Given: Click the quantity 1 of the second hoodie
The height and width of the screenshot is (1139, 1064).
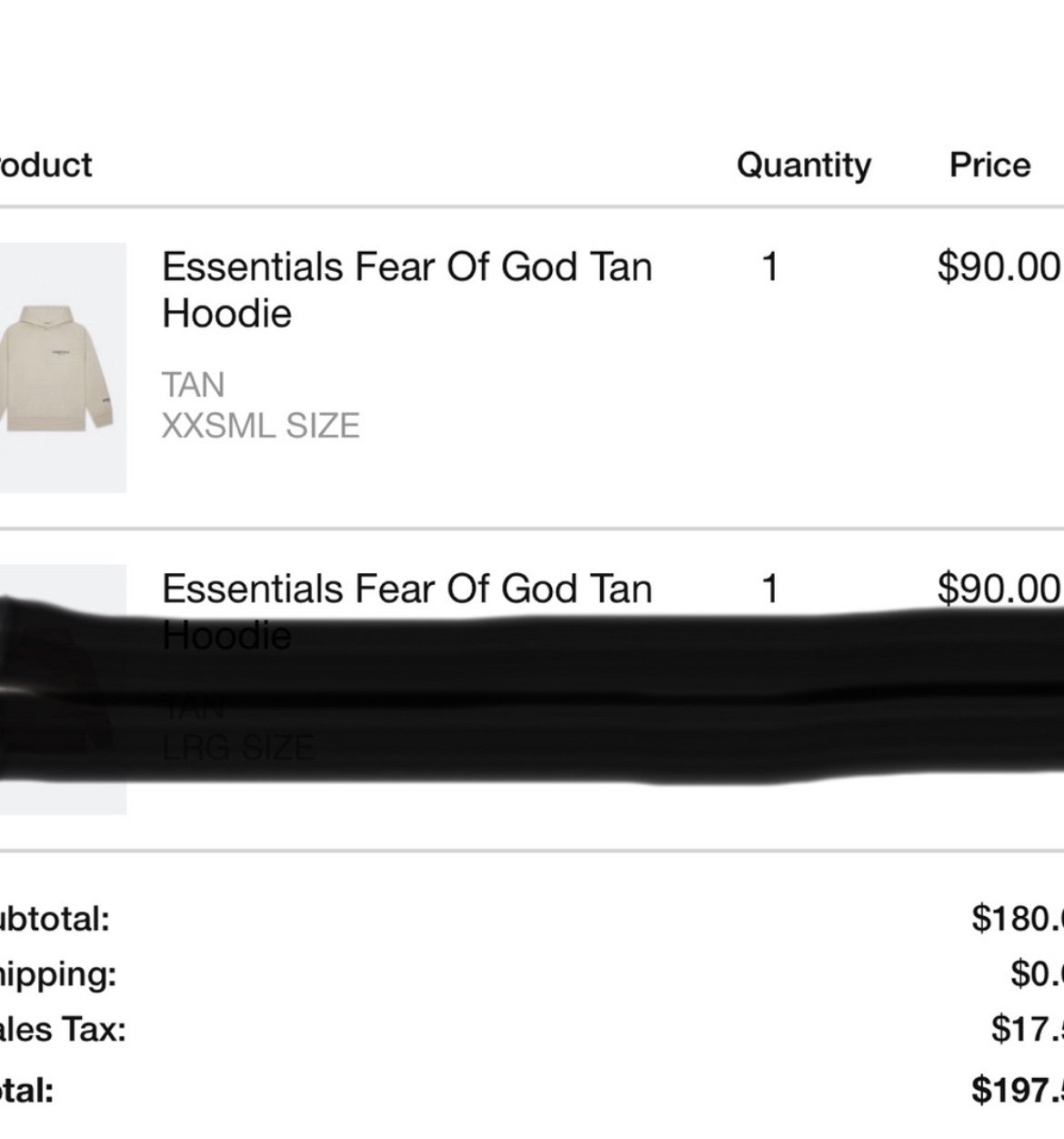Looking at the screenshot, I should (770, 589).
